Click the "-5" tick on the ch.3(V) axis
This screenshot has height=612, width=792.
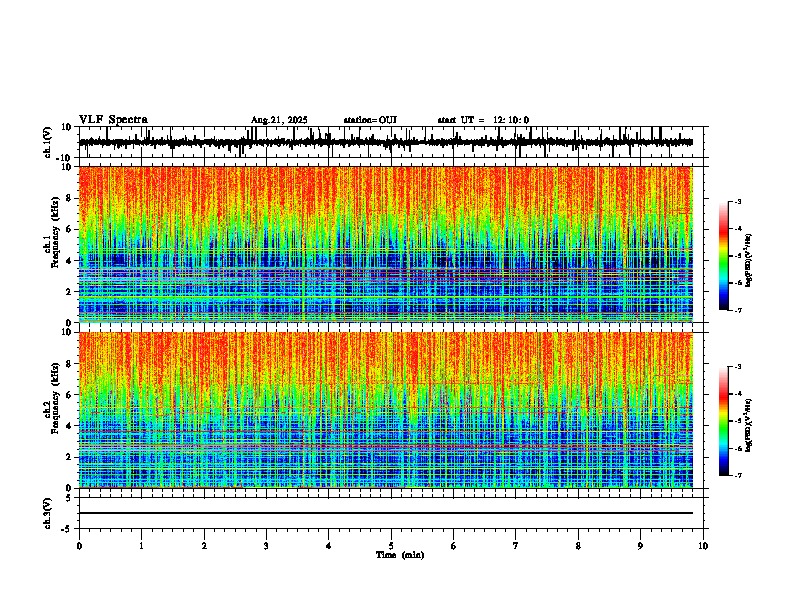pos(68,529)
